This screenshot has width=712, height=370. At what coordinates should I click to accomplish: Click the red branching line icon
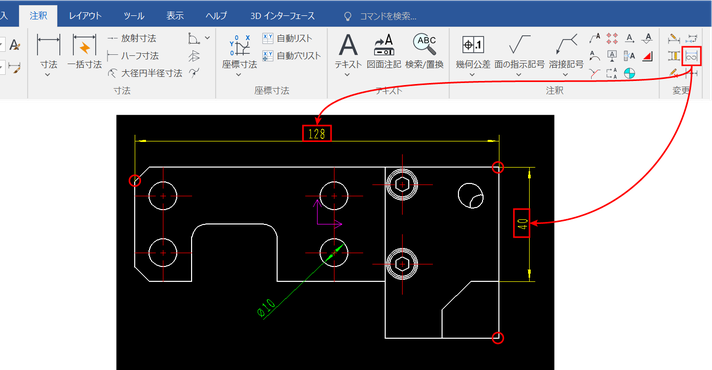(x=595, y=73)
